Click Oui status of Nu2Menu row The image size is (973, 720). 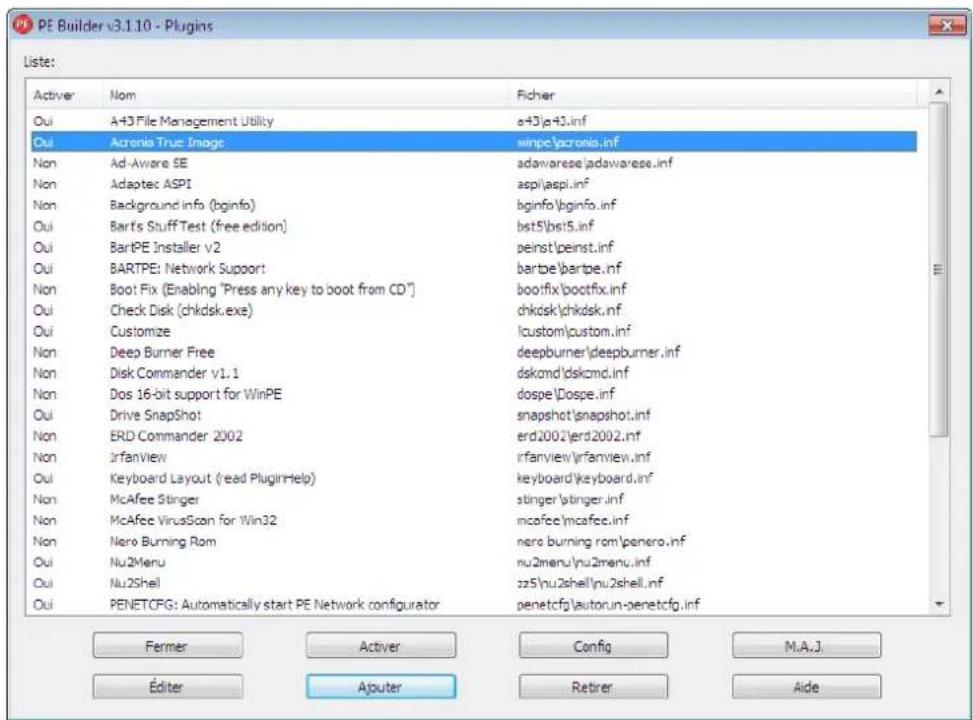(x=43, y=562)
